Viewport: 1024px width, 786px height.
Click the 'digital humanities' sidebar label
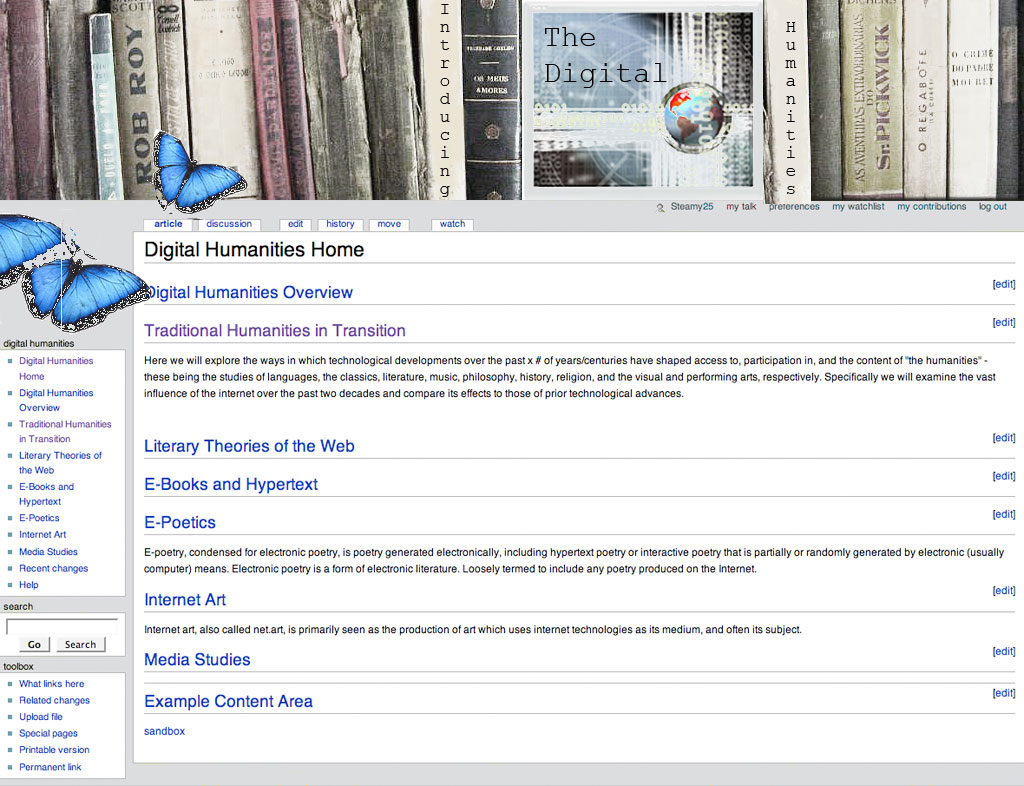click(39, 343)
